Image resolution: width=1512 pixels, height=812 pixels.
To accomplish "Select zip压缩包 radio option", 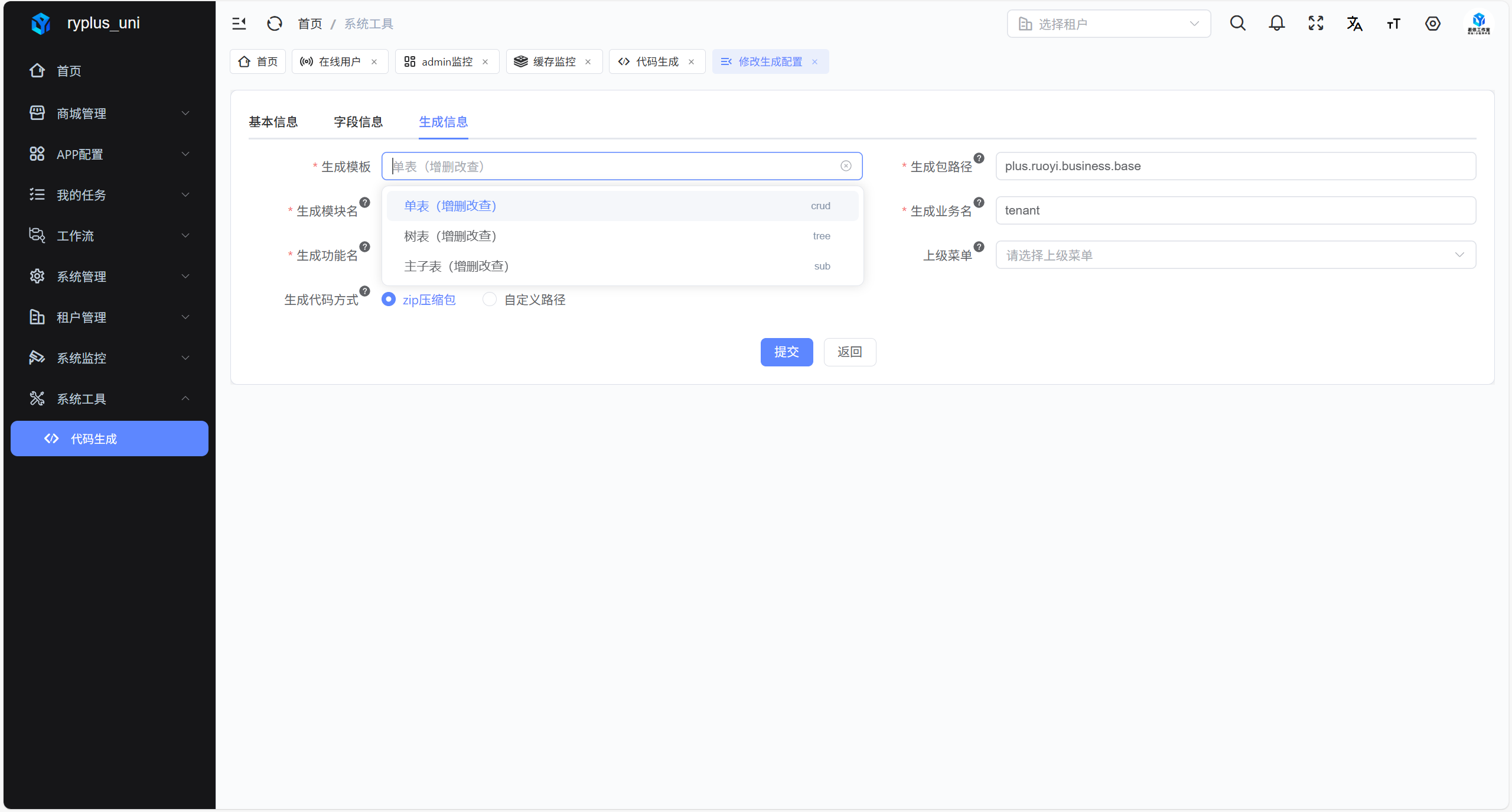I will [x=389, y=300].
